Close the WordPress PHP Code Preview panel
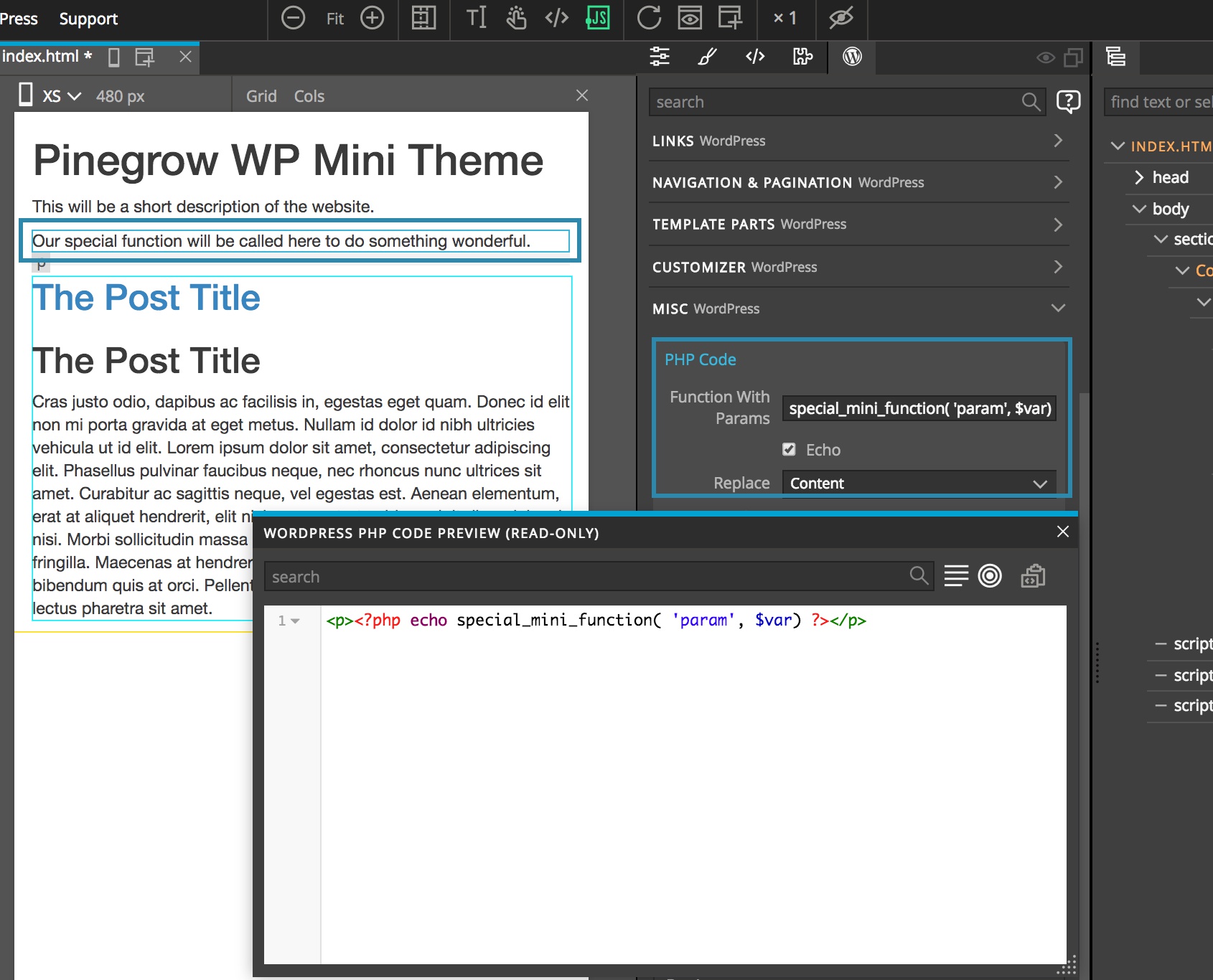The height and width of the screenshot is (980, 1213). tap(1063, 532)
